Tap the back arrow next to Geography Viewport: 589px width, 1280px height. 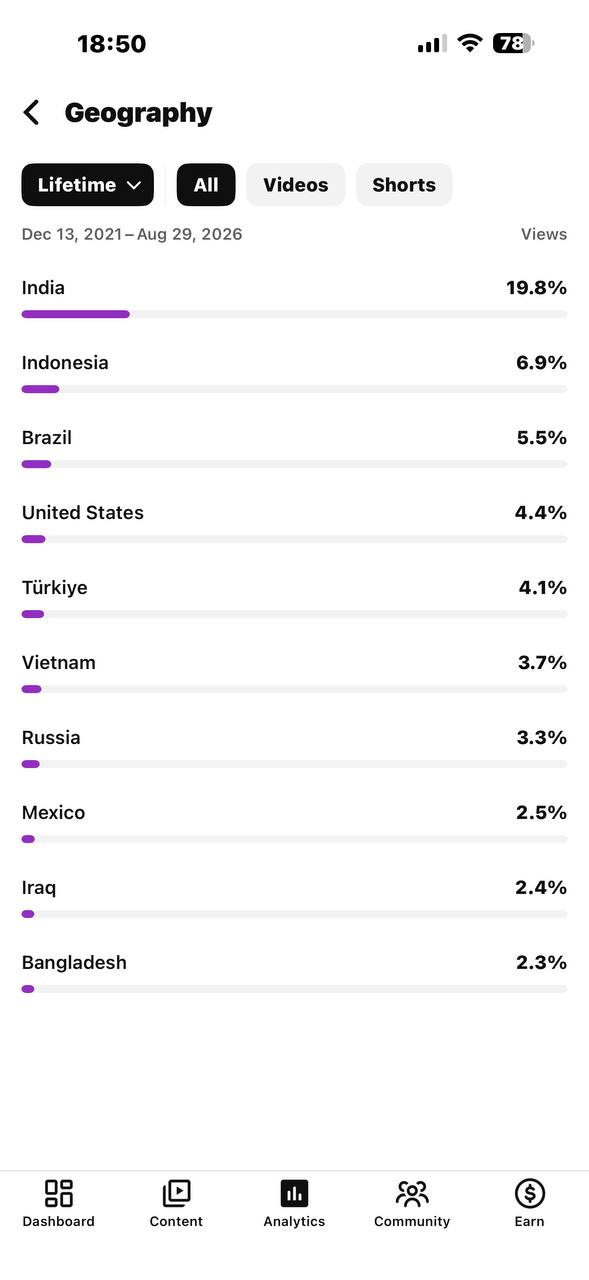(x=32, y=112)
